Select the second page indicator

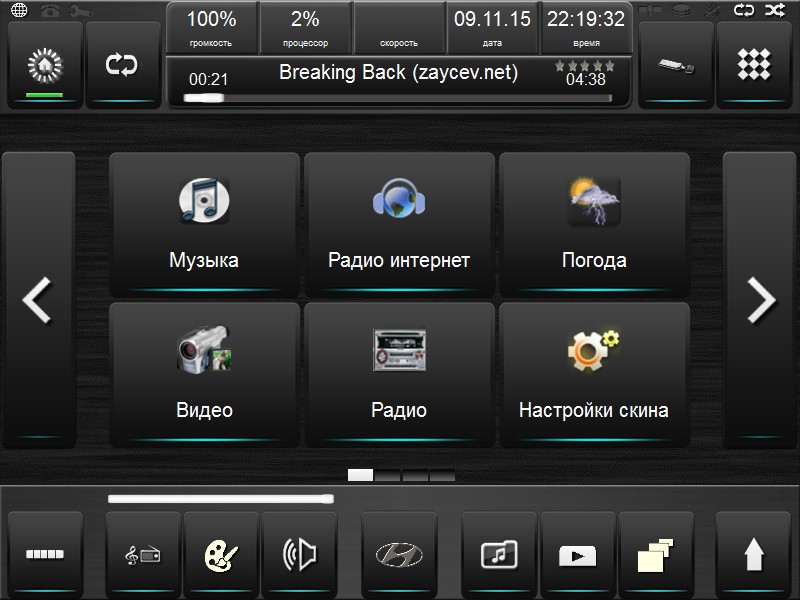[388, 475]
